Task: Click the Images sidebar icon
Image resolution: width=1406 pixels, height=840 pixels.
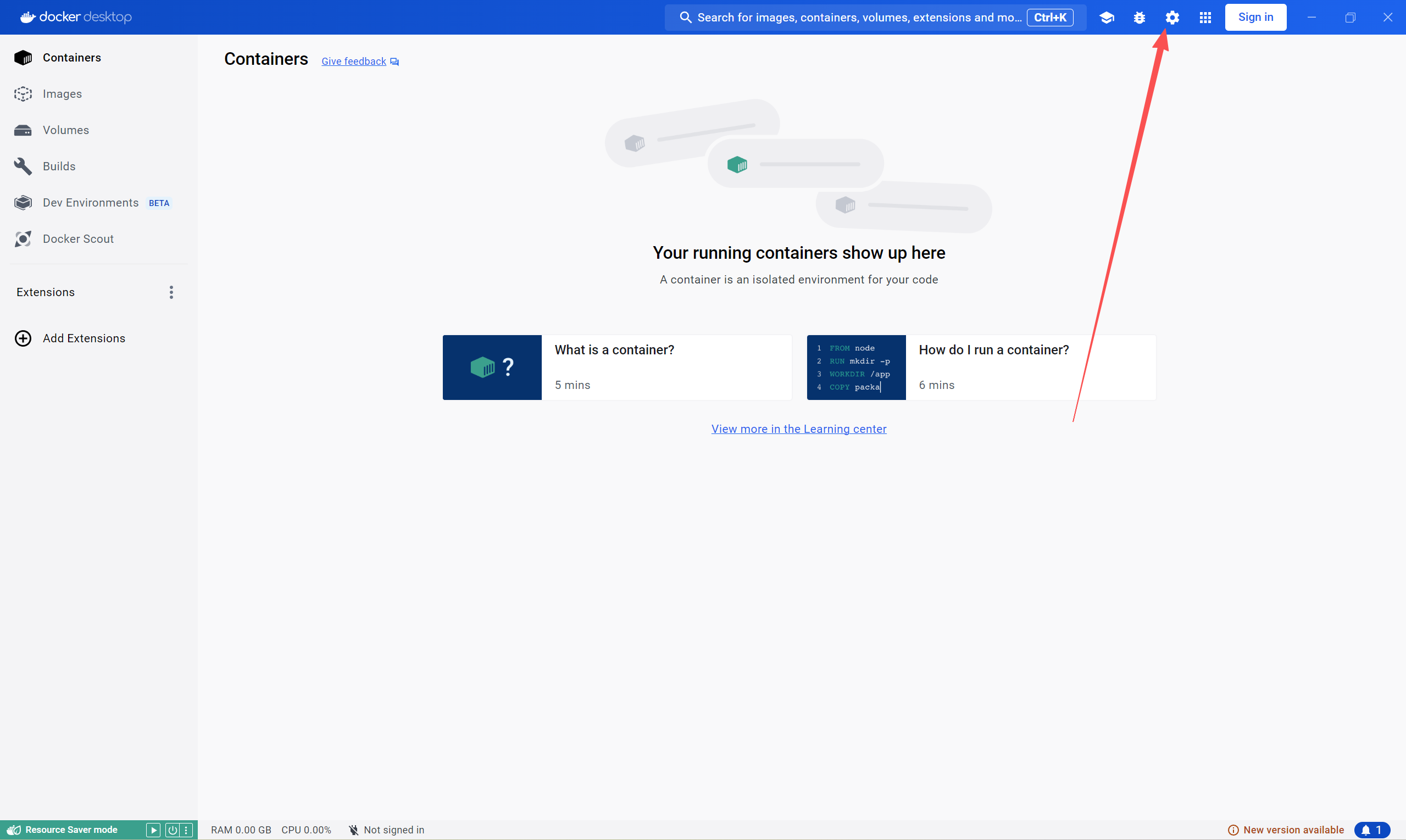Action: pos(23,94)
